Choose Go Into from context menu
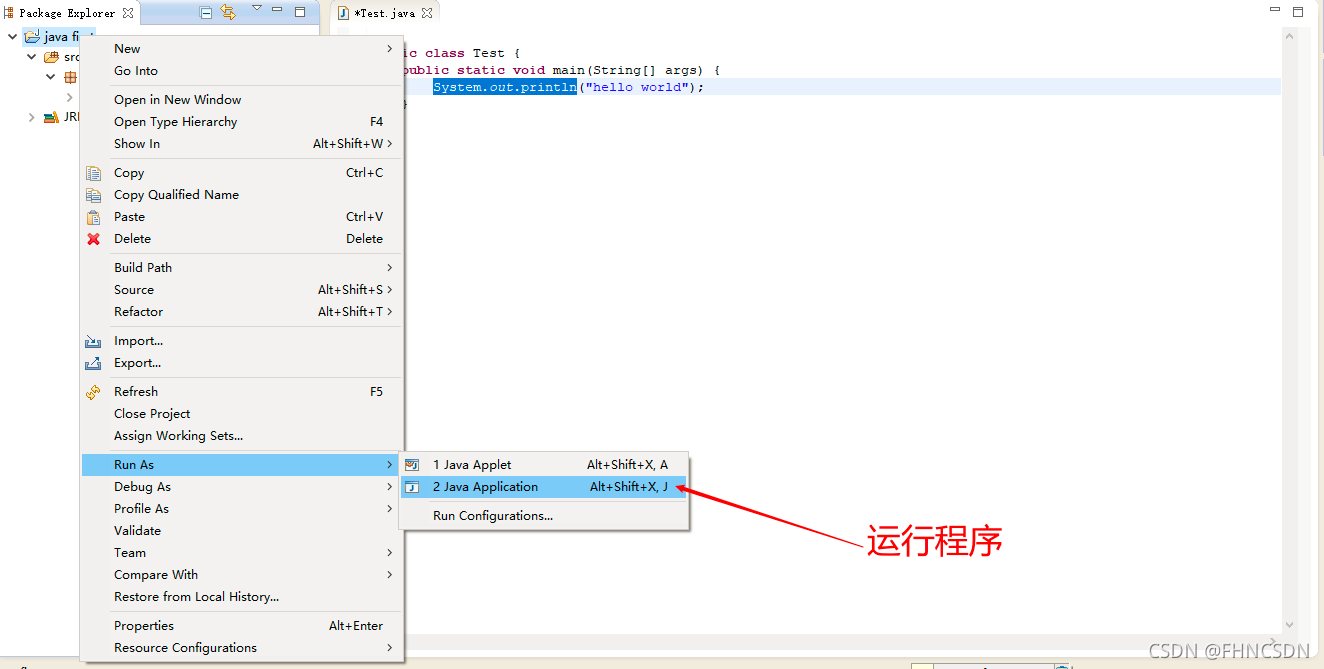The height and width of the screenshot is (669, 1324). 242,70
